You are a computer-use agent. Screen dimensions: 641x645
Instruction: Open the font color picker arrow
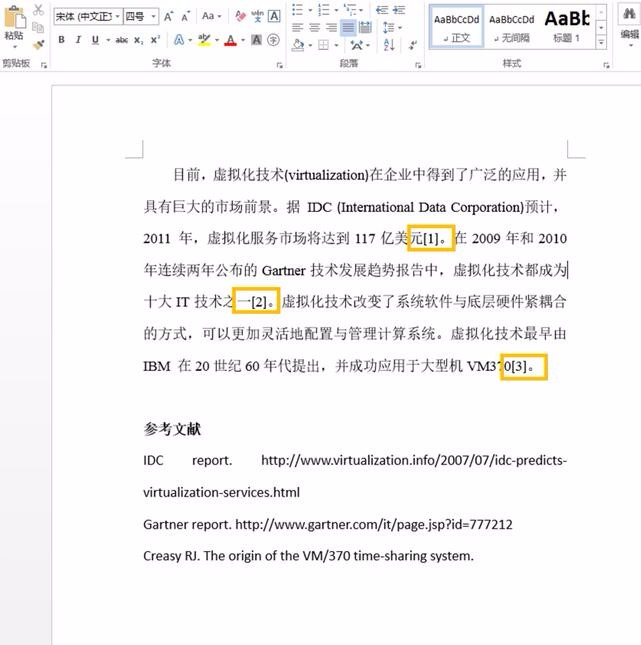243,40
